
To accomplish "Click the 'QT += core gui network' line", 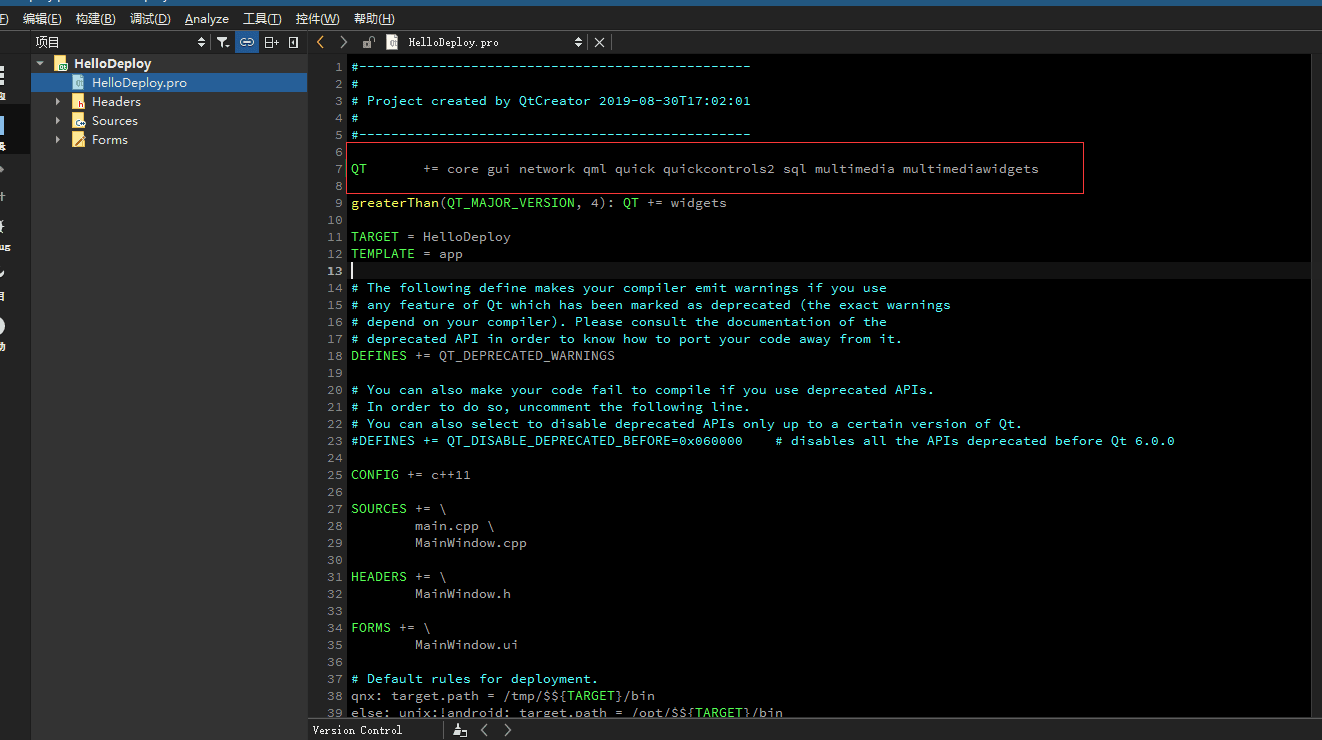I will click(695, 169).
